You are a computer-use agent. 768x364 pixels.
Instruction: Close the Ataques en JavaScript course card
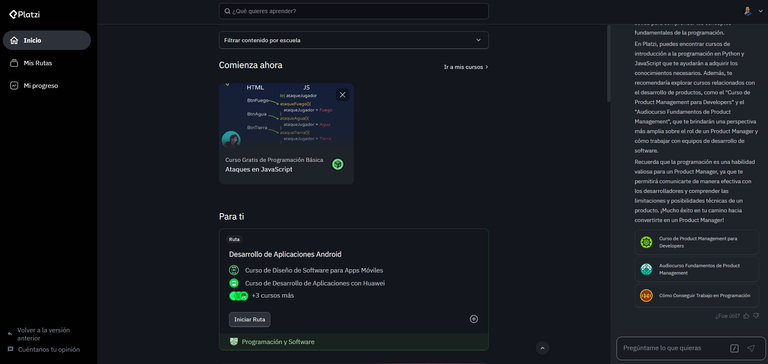342,95
